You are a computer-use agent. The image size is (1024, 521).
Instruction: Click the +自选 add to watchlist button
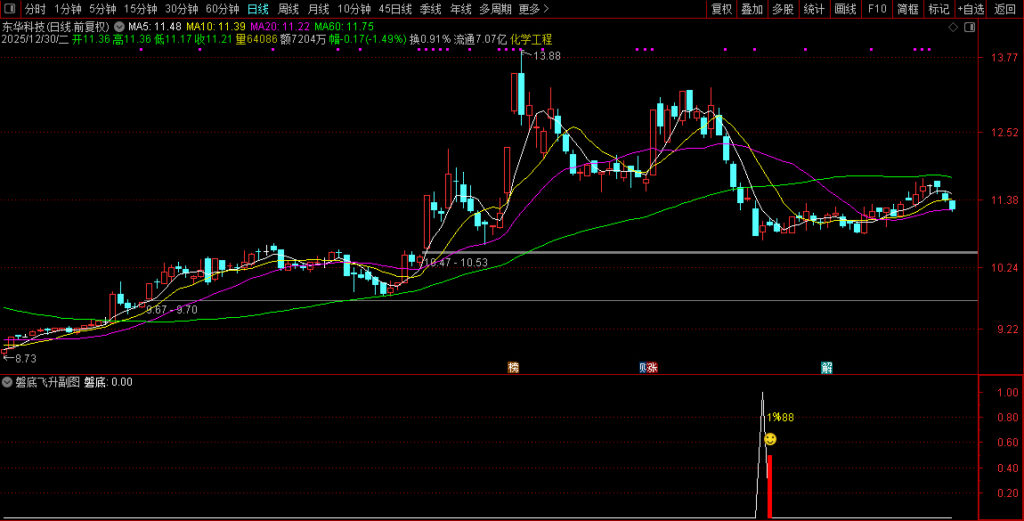(x=970, y=9)
